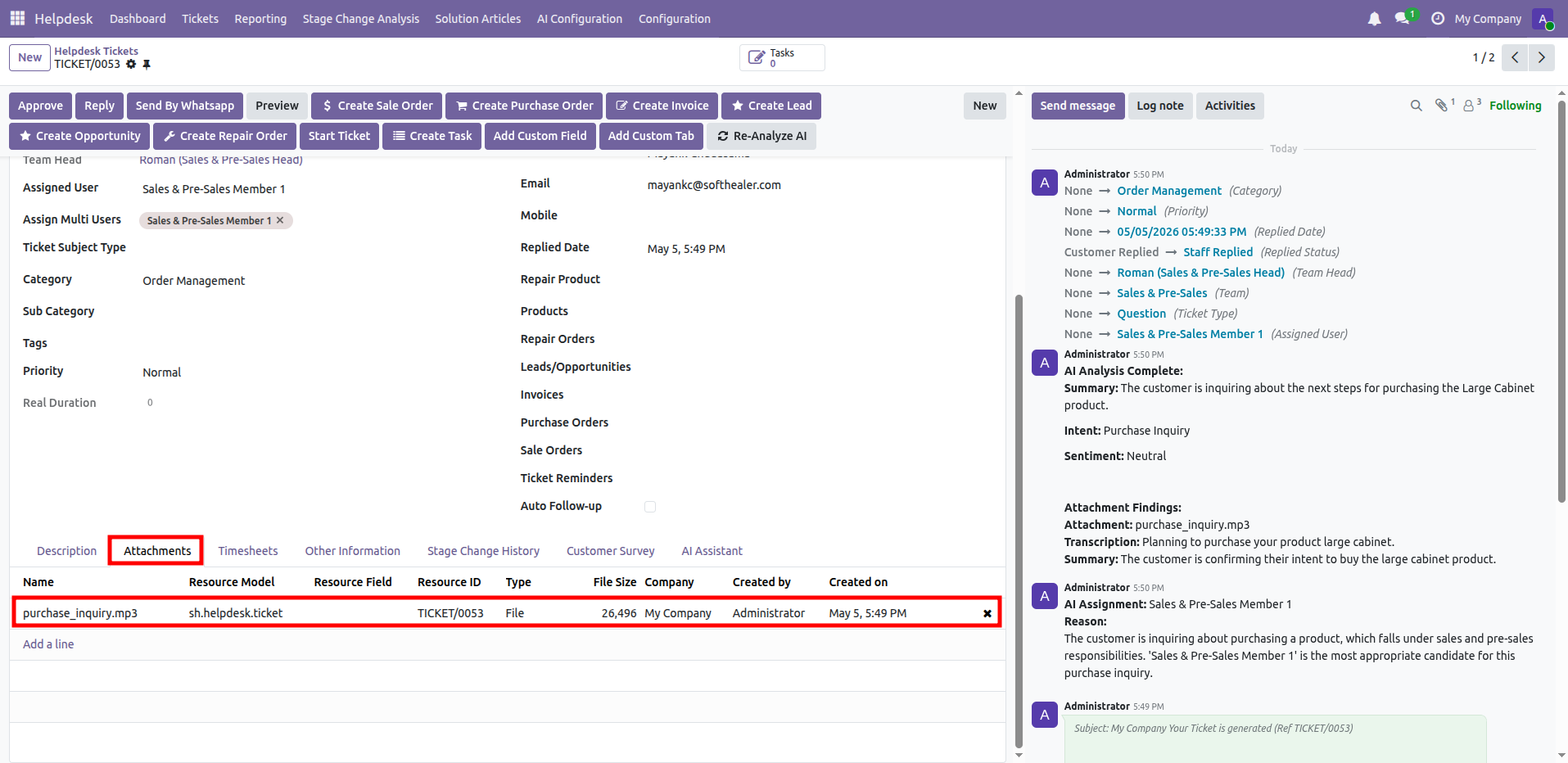Click Create Opportunity button
The height and width of the screenshot is (763, 1568).
pos(79,136)
